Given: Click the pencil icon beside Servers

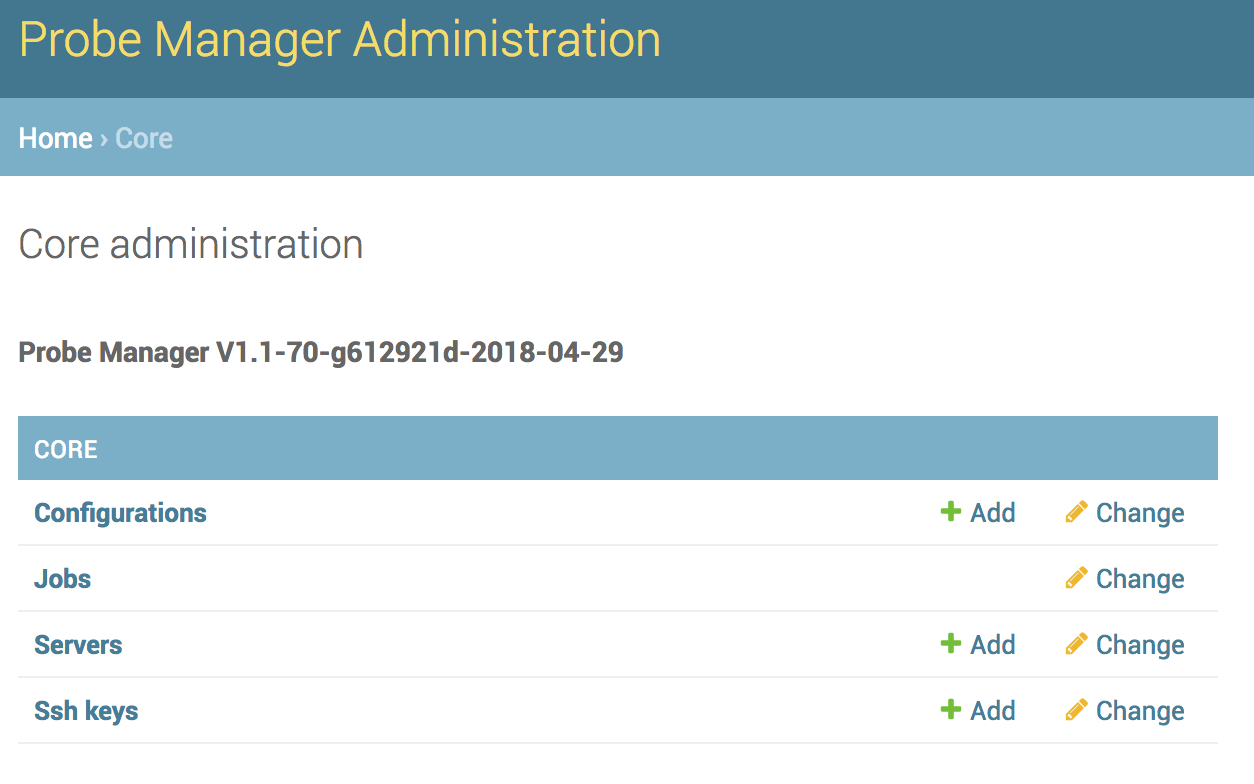Looking at the screenshot, I should (1075, 644).
